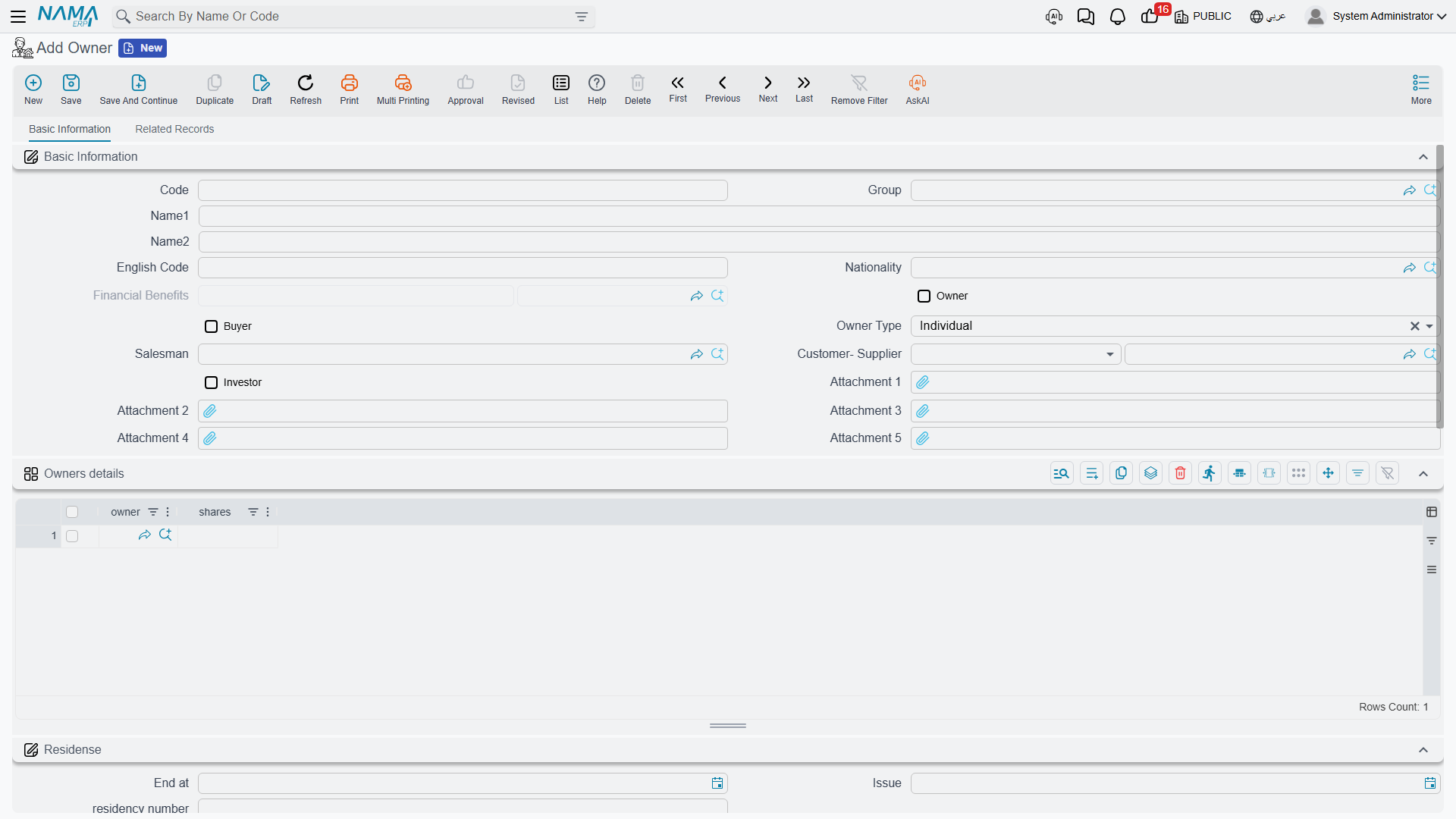Screen dimensions: 1456x819
Task: Toggle the Buyer checkbox
Action: pos(211,326)
